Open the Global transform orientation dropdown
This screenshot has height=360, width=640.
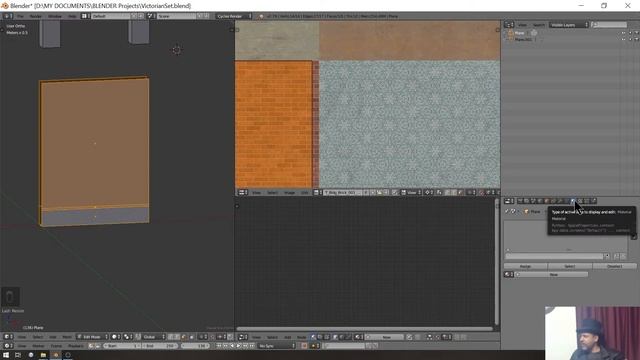(154, 337)
